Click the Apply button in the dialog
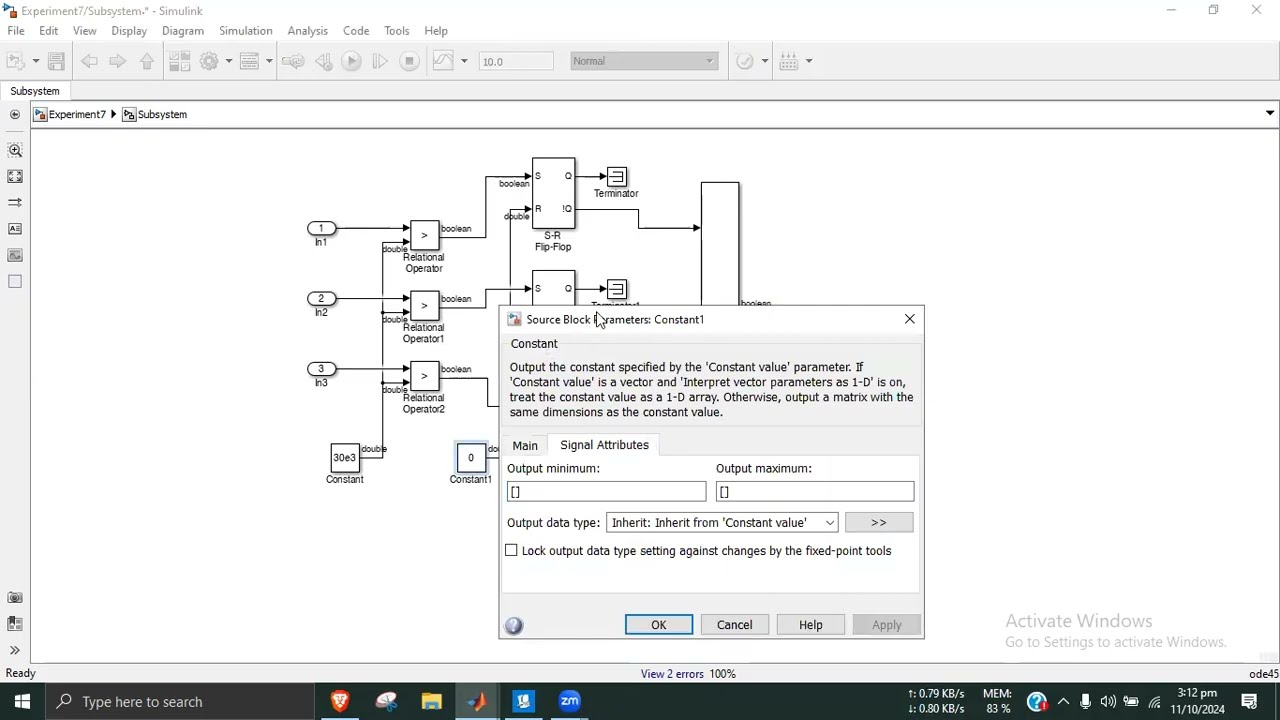The width and height of the screenshot is (1280, 720). click(887, 625)
